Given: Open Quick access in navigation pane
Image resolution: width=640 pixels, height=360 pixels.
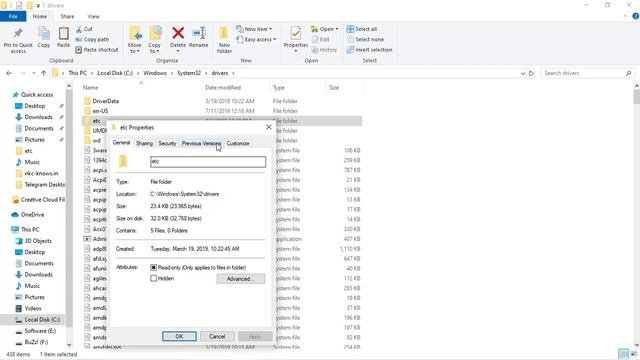Looking at the screenshot, I should point(37,94).
